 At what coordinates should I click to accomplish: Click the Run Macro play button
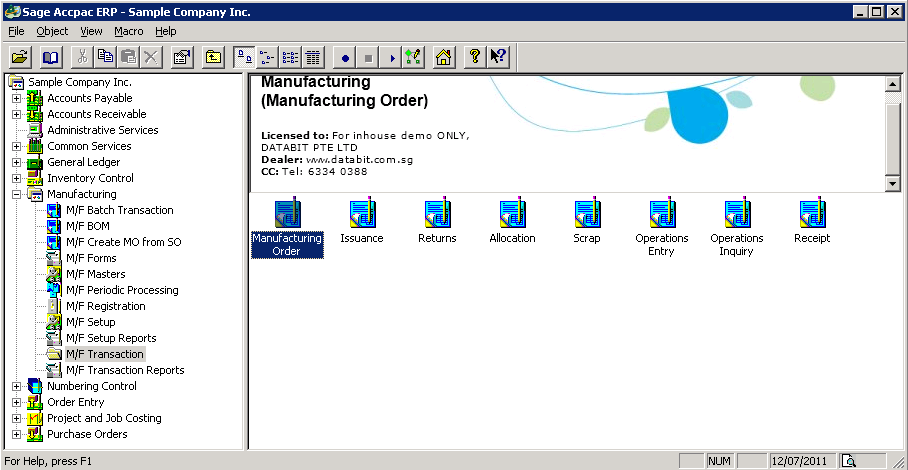point(391,57)
